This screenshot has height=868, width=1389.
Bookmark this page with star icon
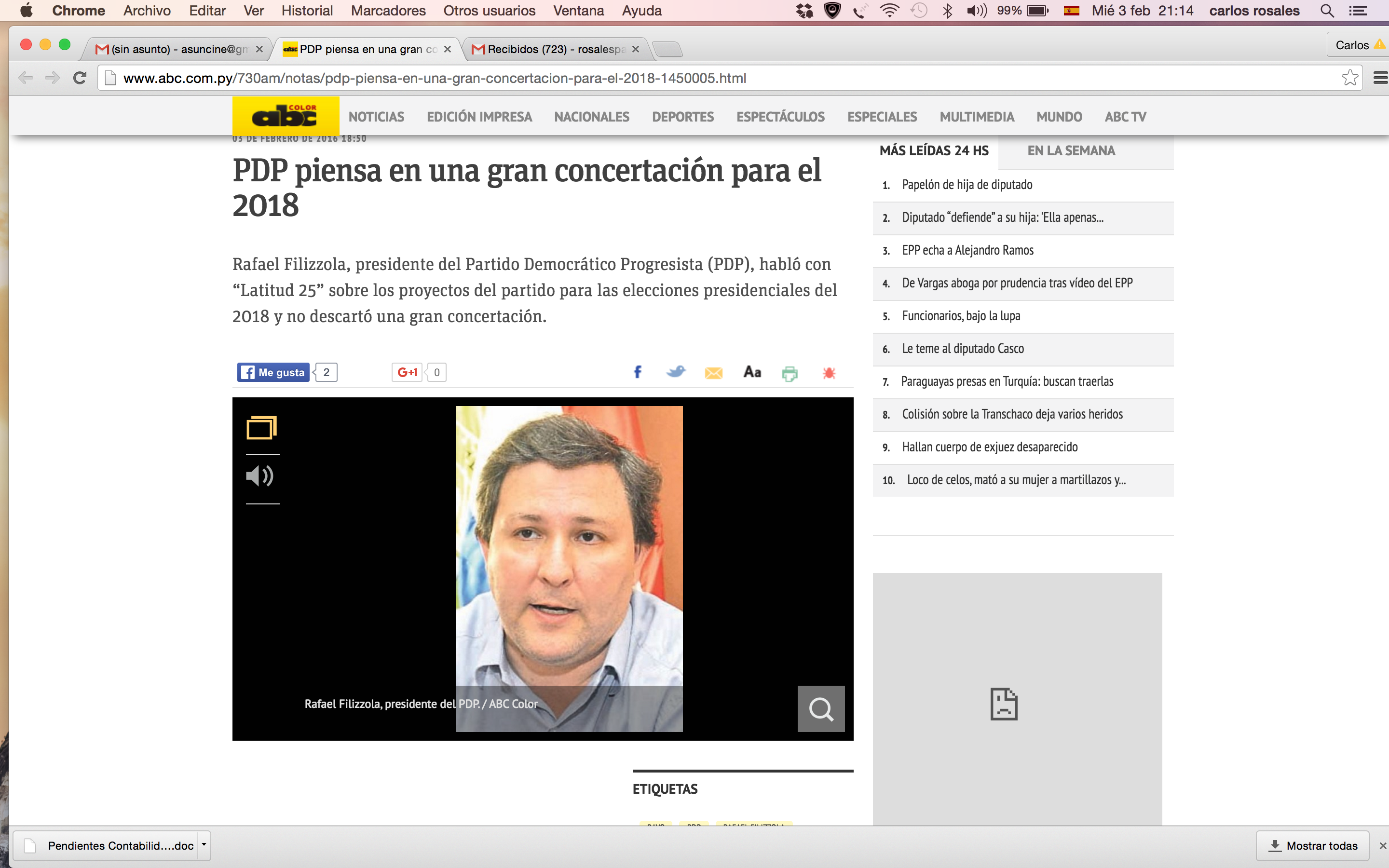click(x=1350, y=78)
